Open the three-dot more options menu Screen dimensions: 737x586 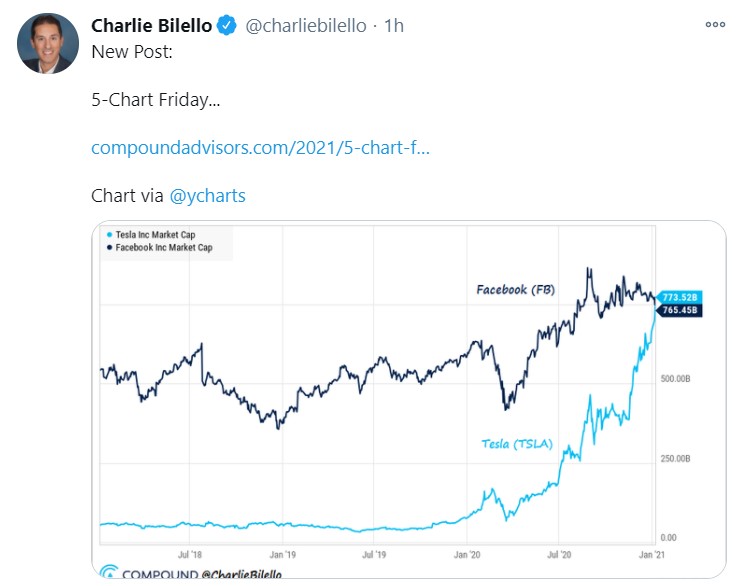click(x=714, y=25)
